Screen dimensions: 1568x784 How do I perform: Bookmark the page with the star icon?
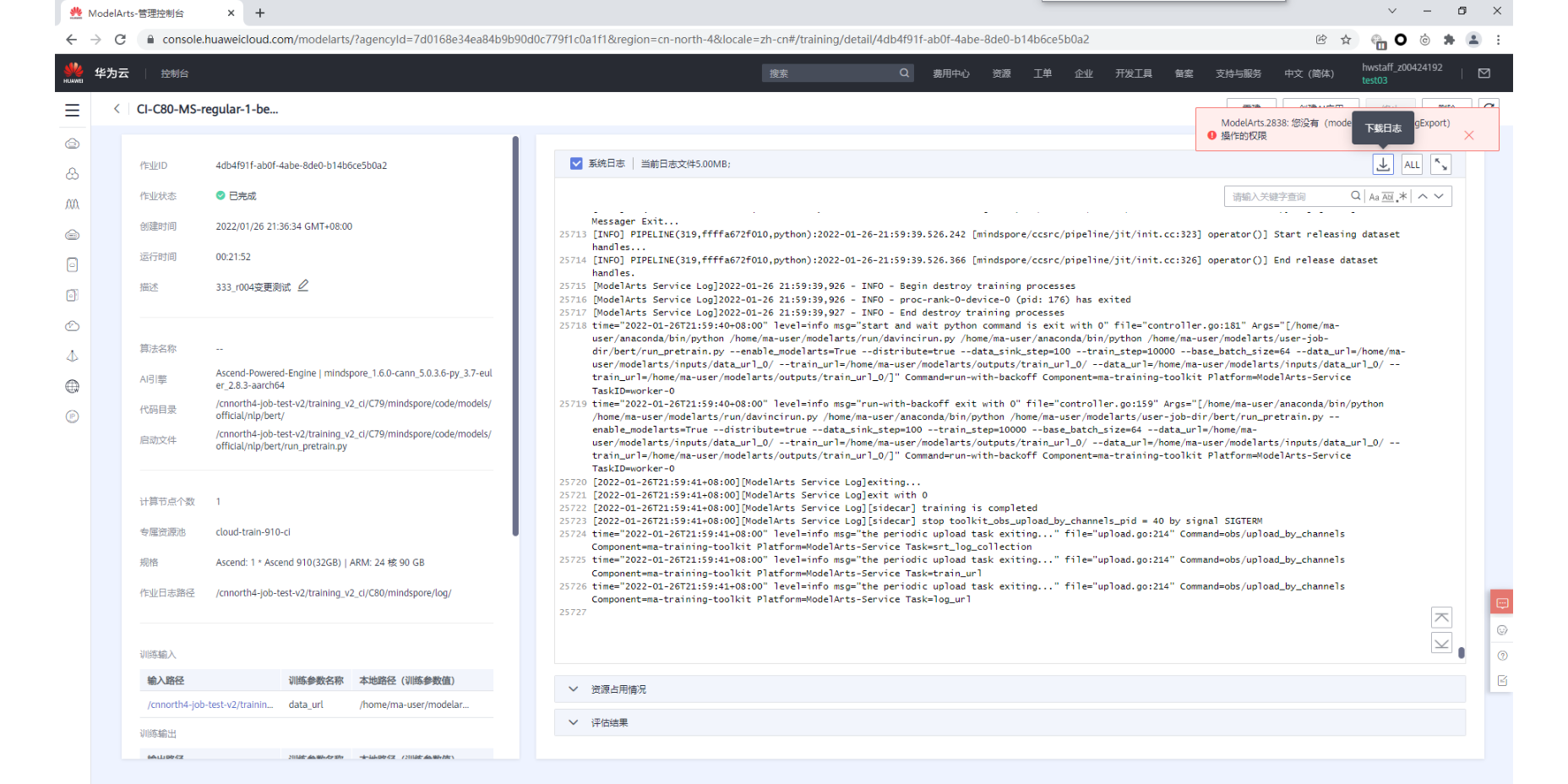pos(1346,39)
